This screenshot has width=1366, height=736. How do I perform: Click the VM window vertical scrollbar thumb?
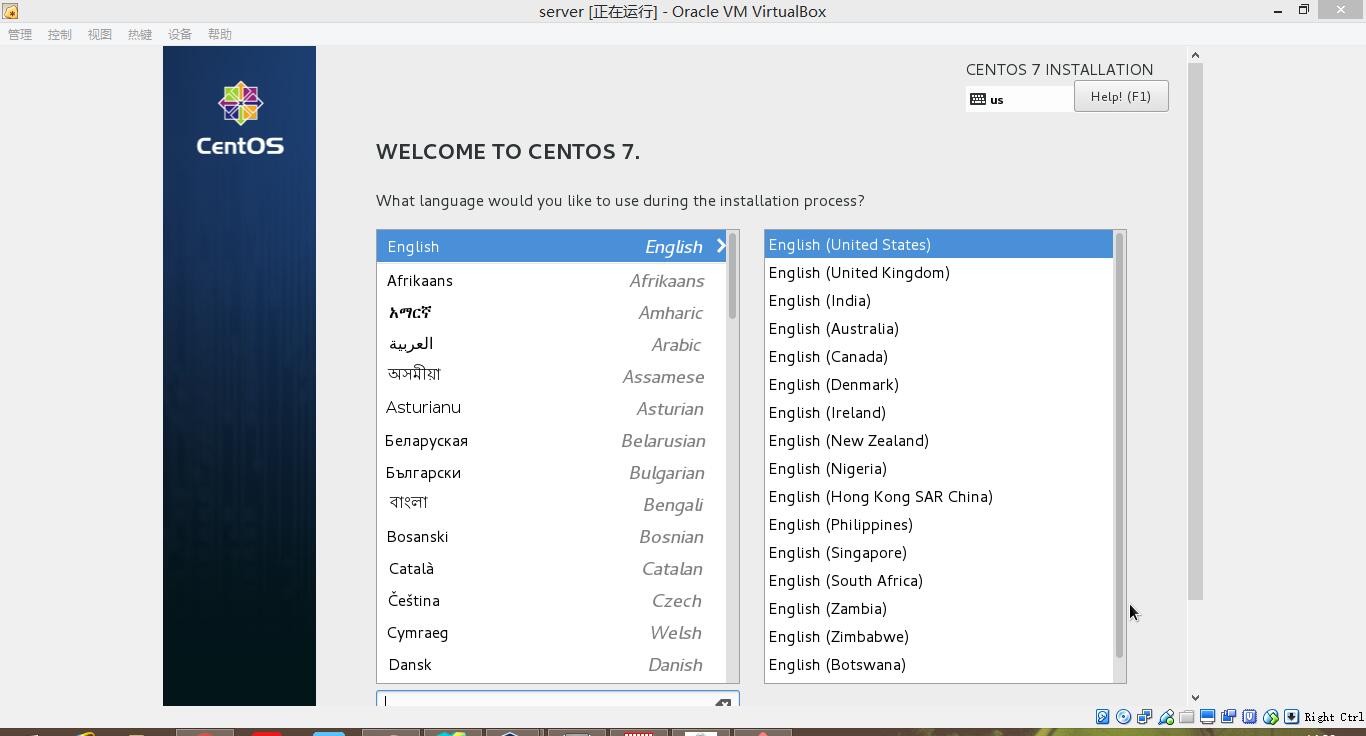[1195, 331]
